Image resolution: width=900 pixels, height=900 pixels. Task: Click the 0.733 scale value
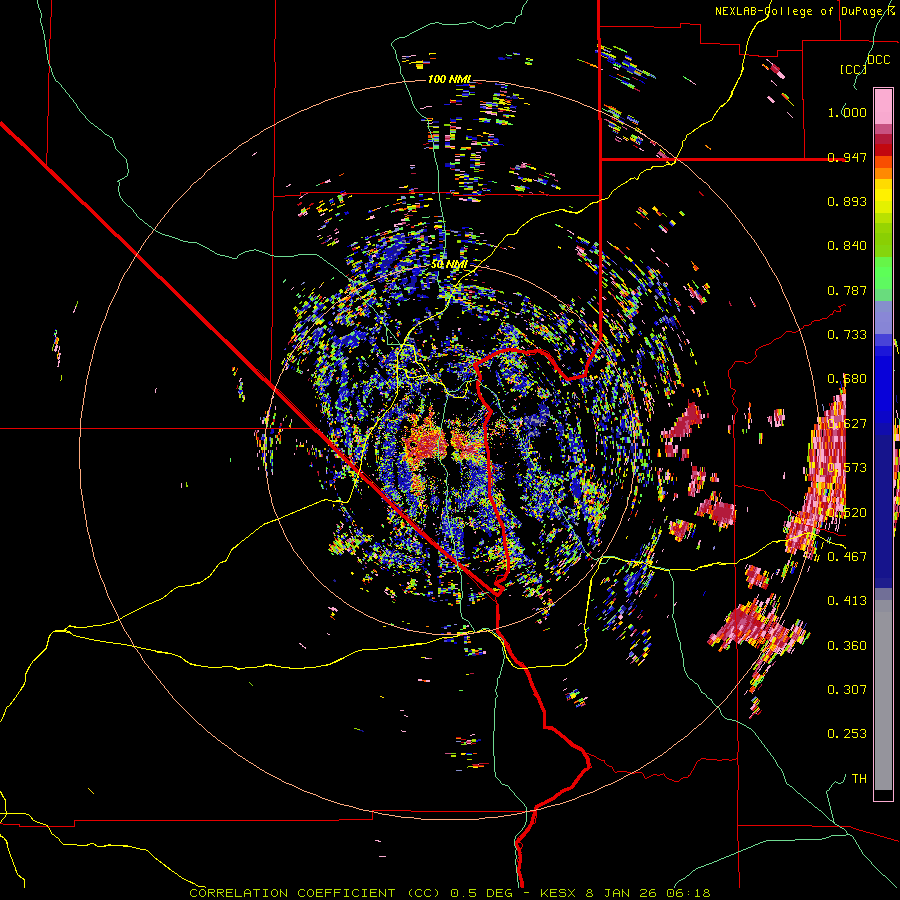pos(847,335)
